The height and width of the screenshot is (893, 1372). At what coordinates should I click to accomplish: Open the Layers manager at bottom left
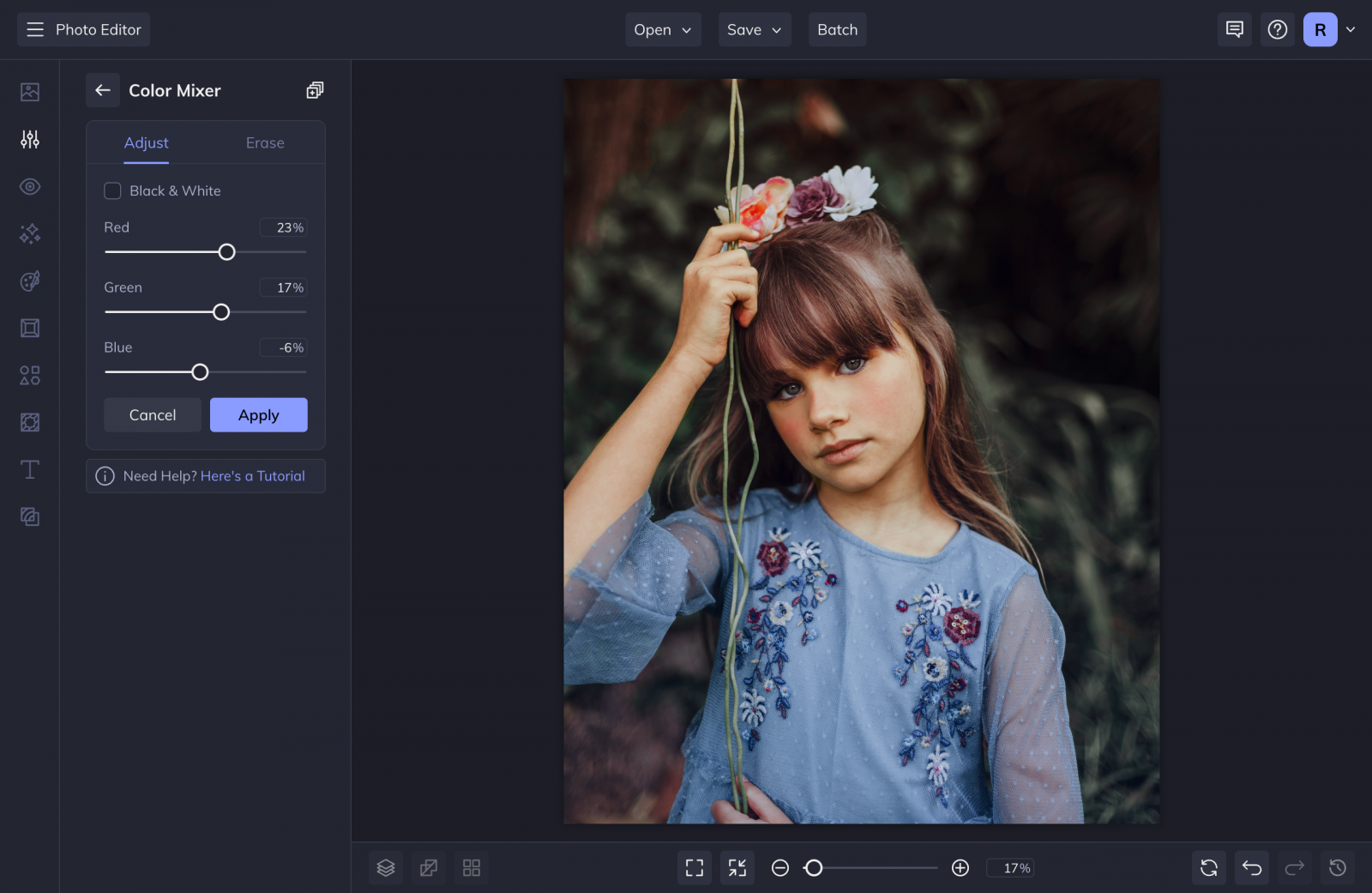(x=385, y=867)
